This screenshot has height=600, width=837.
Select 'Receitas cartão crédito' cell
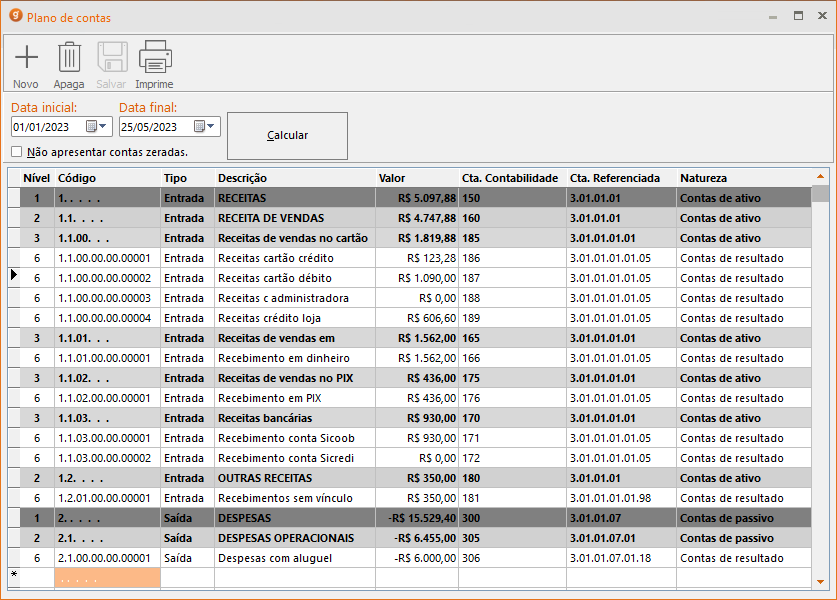tap(295, 258)
